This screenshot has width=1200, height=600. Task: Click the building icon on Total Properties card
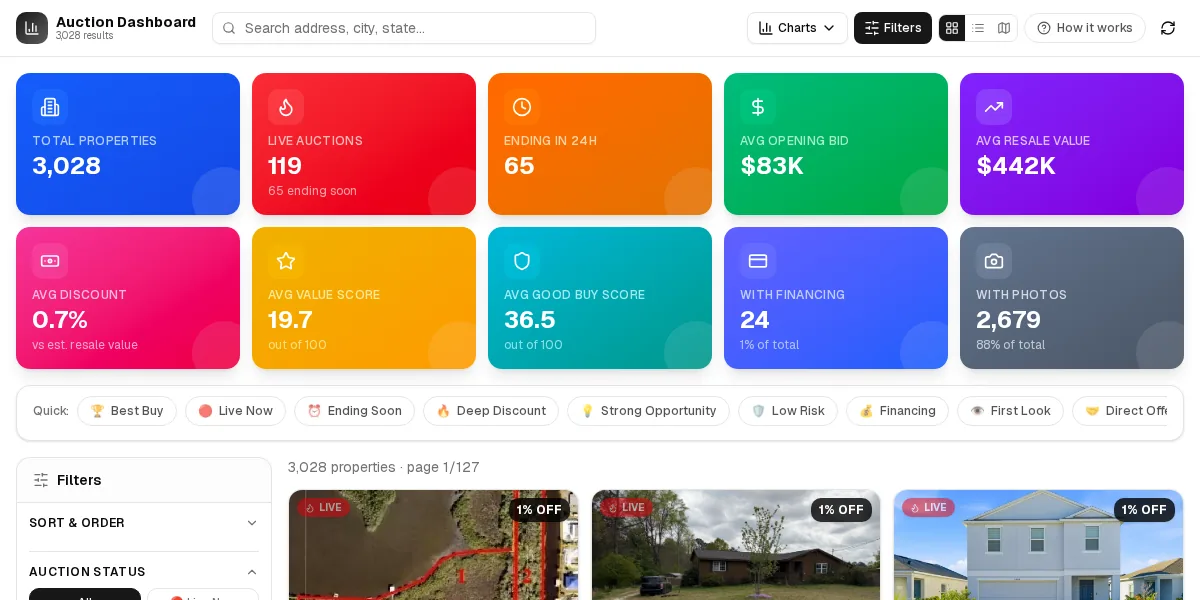(x=50, y=107)
